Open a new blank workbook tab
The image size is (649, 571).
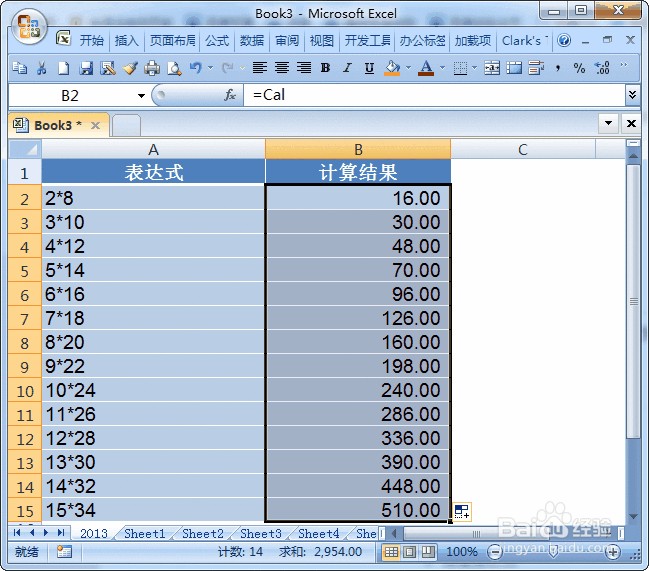pos(126,125)
